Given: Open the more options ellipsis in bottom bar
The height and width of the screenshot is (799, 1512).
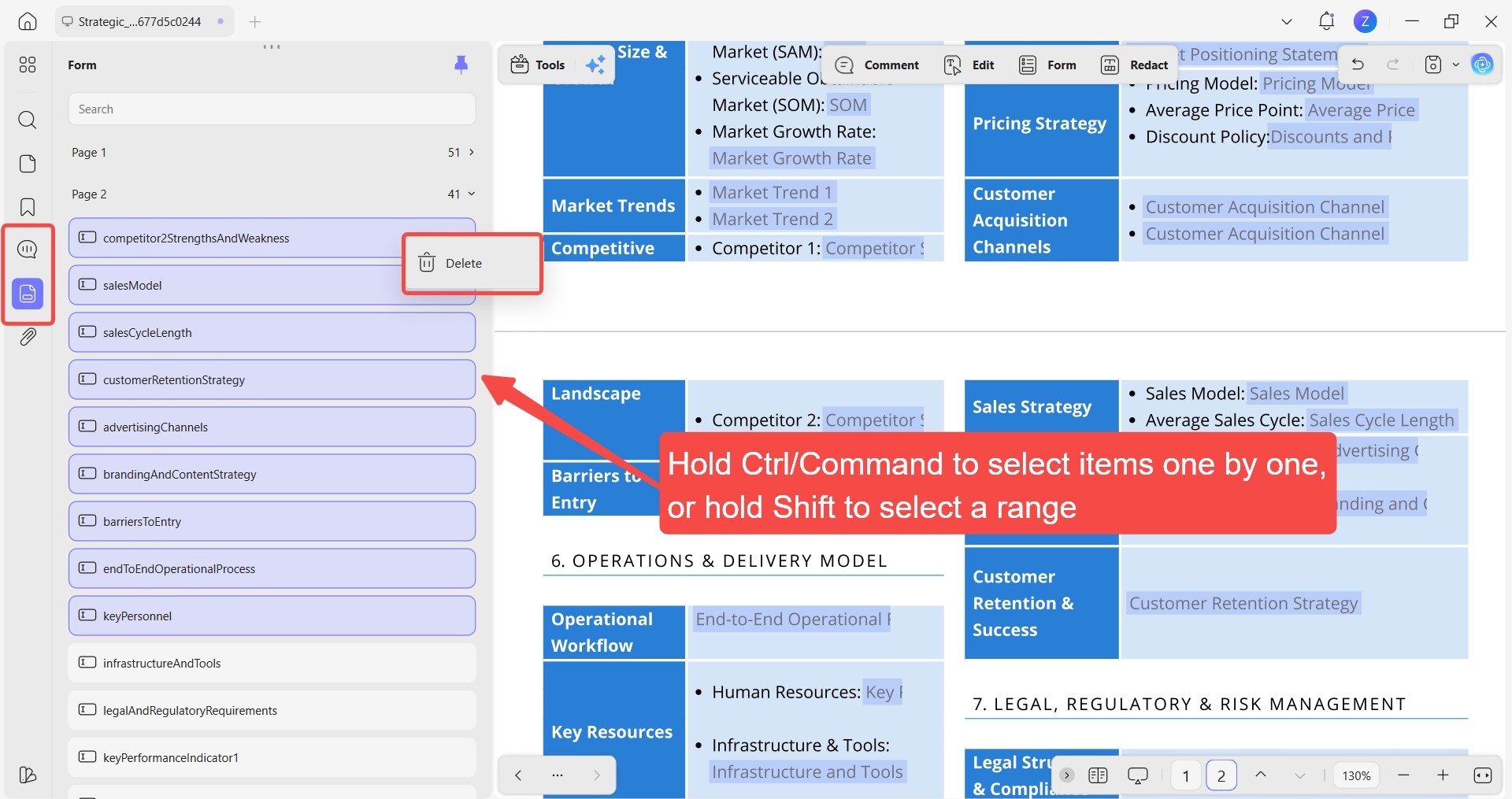Looking at the screenshot, I should click(x=558, y=775).
